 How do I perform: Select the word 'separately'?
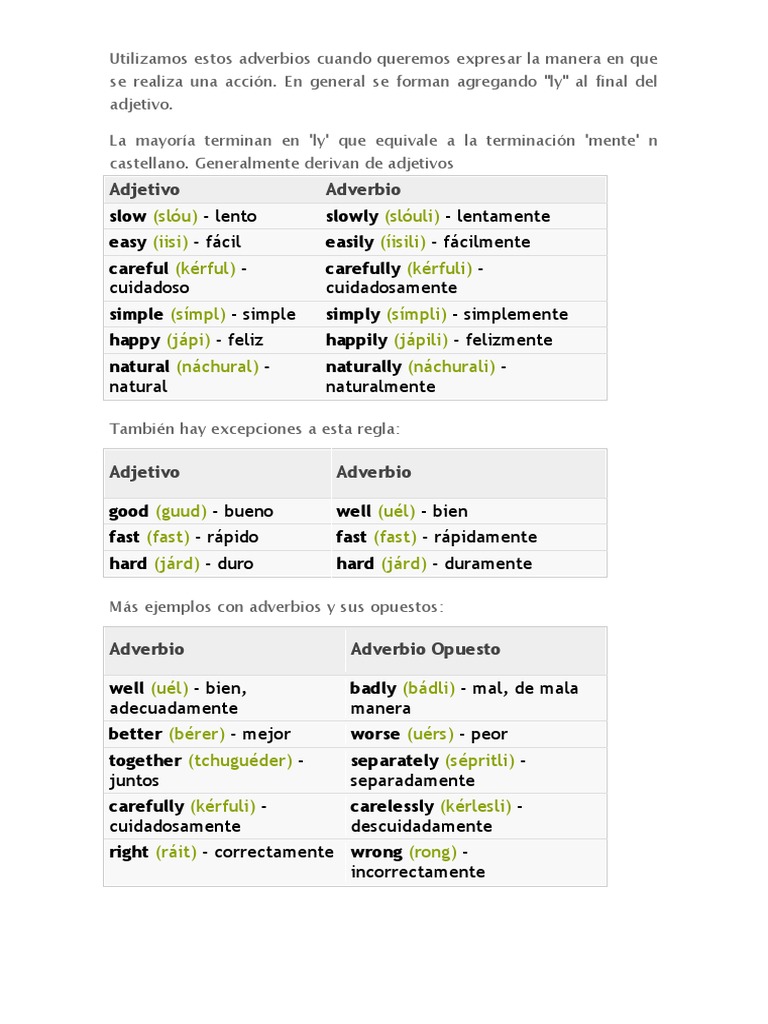[x=394, y=761]
